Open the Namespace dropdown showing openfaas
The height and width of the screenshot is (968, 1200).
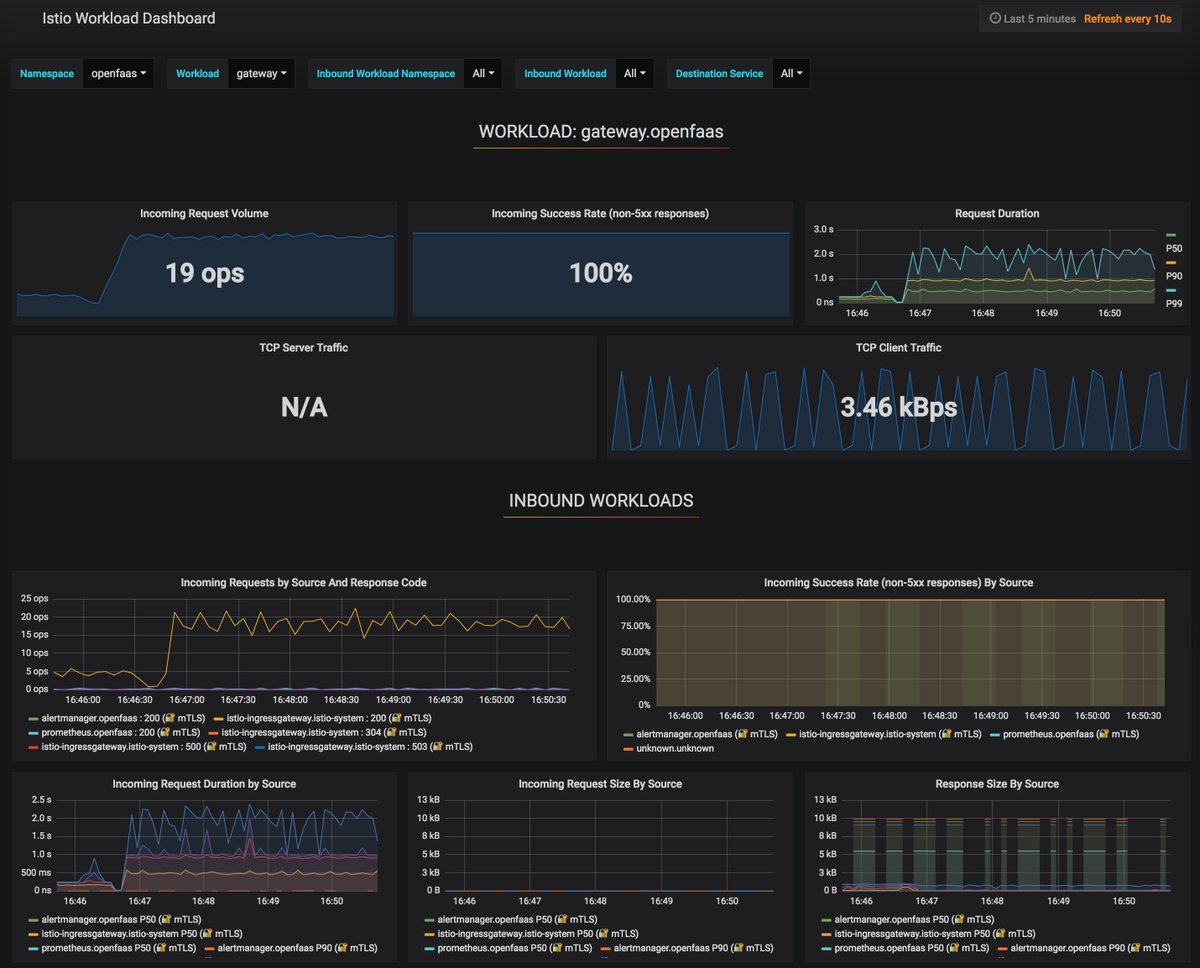[119, 73]
